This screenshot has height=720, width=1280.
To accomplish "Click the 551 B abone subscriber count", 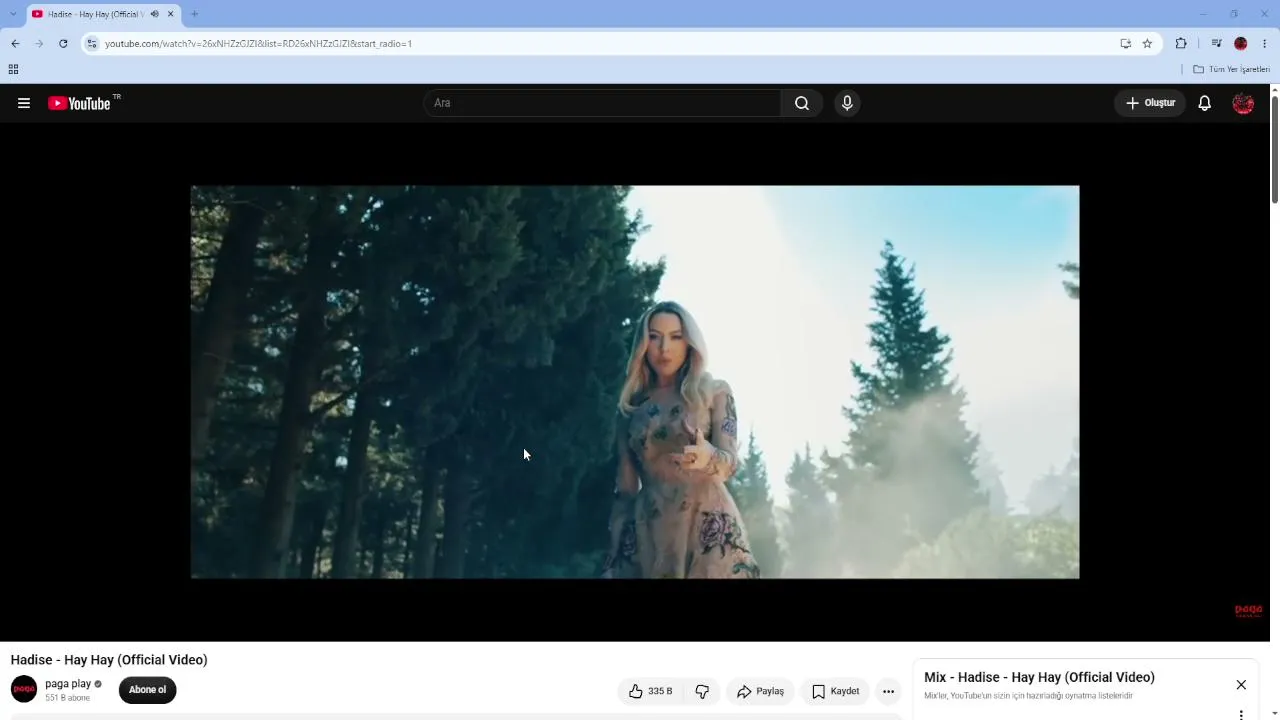I will tap(68, 698).
